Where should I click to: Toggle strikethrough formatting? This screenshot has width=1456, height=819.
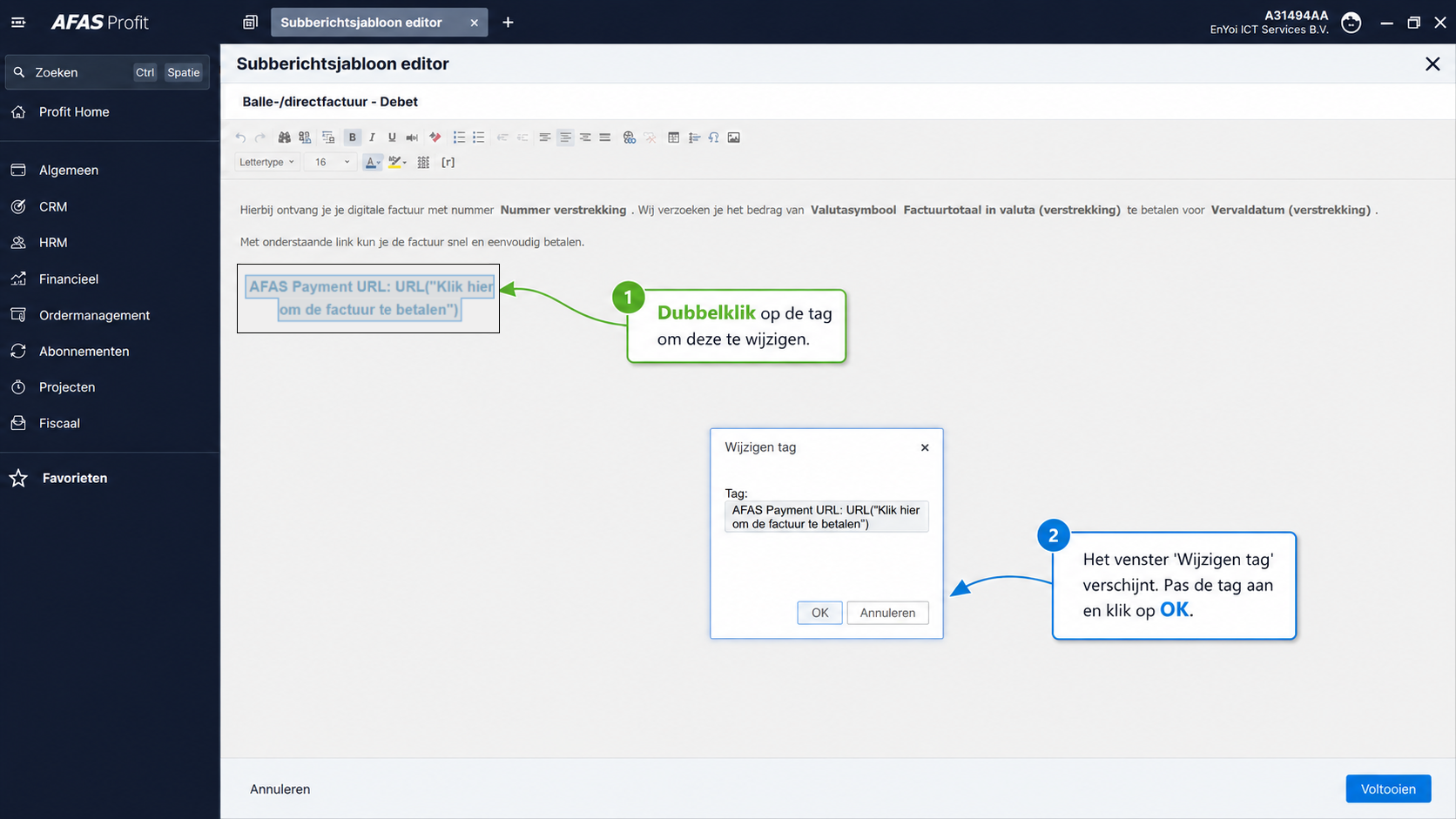click(x=412, y=138)
